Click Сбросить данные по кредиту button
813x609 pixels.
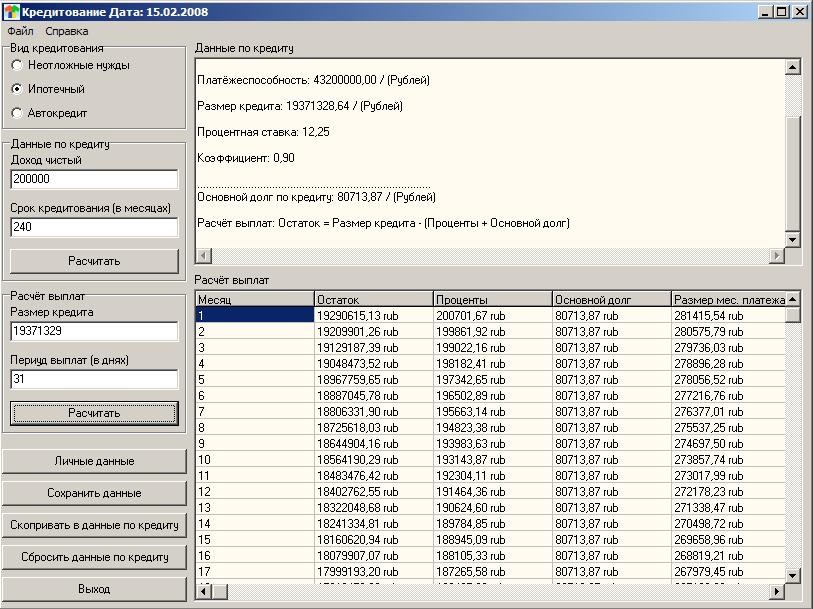[94, 557]
